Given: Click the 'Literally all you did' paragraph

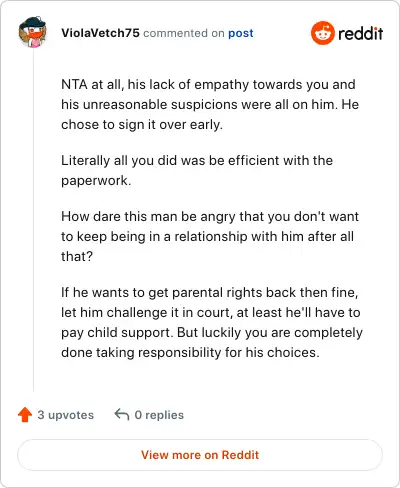Looking at the screenshot, I should 197,170.
